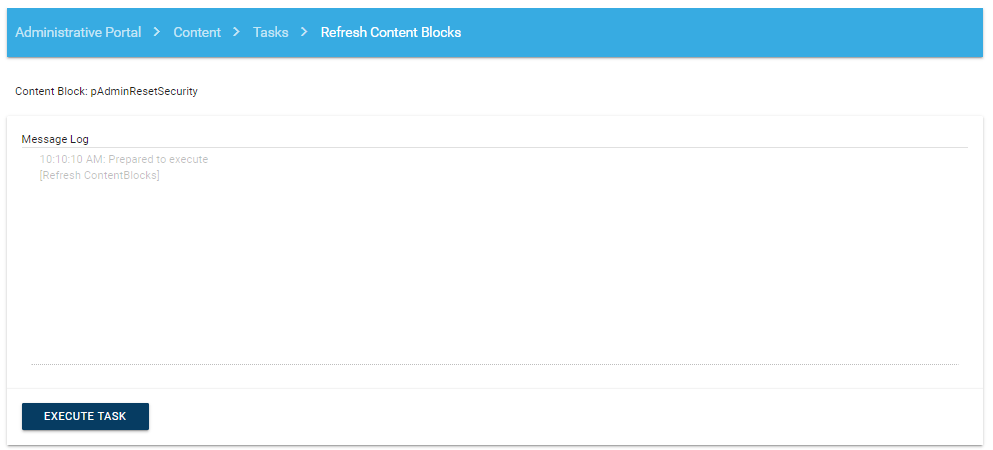Click the pAdminResetSecurity block name
Viewport: 993px width, 450px height.
151,91
